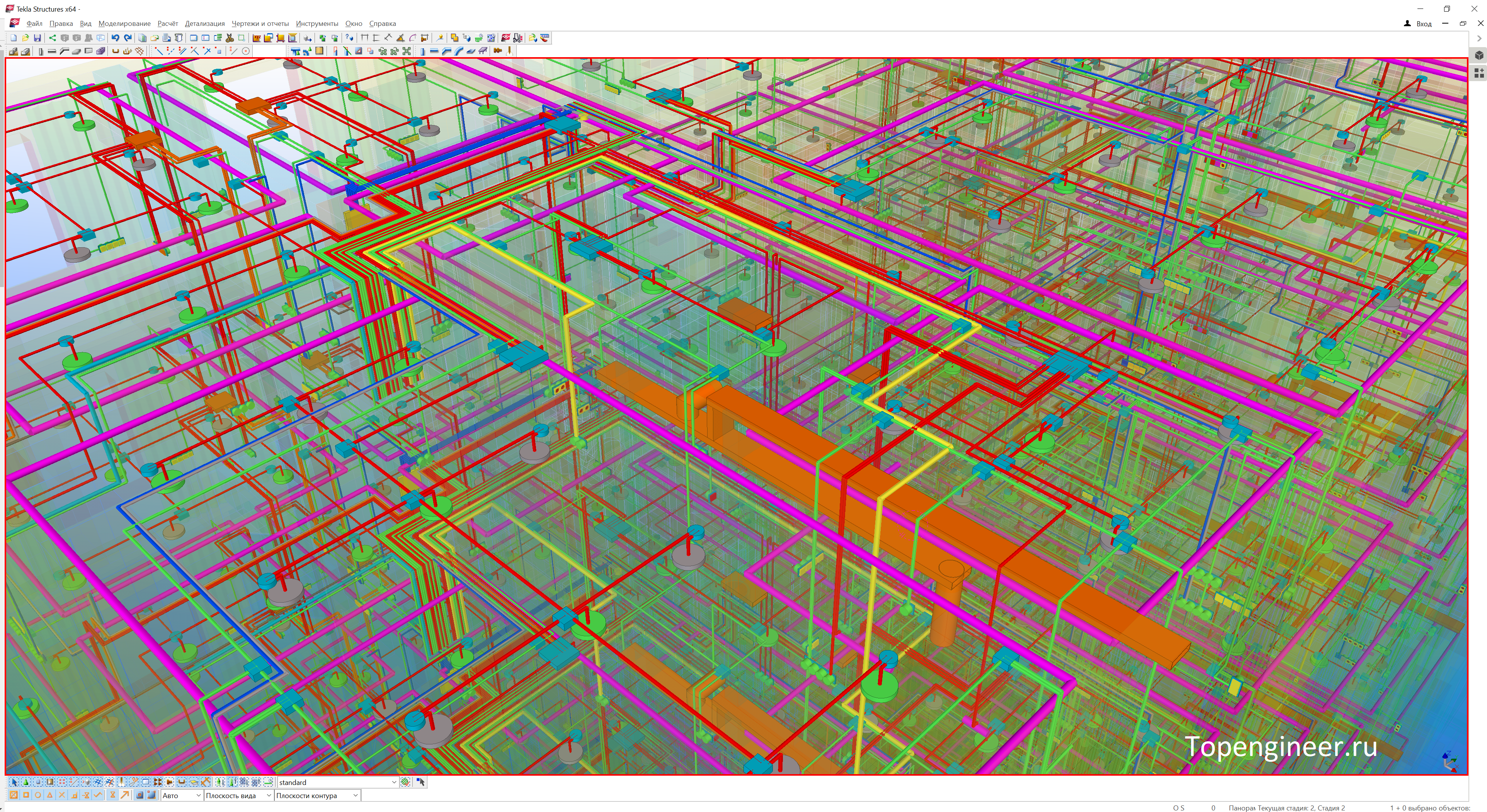
Task: Click the share model icon
Action: [52, 38]
